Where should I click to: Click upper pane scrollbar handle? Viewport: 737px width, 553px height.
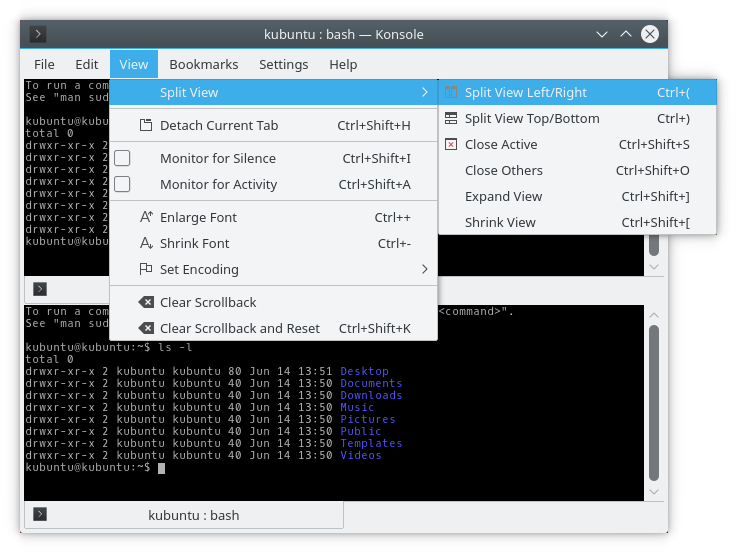[654, 245]
